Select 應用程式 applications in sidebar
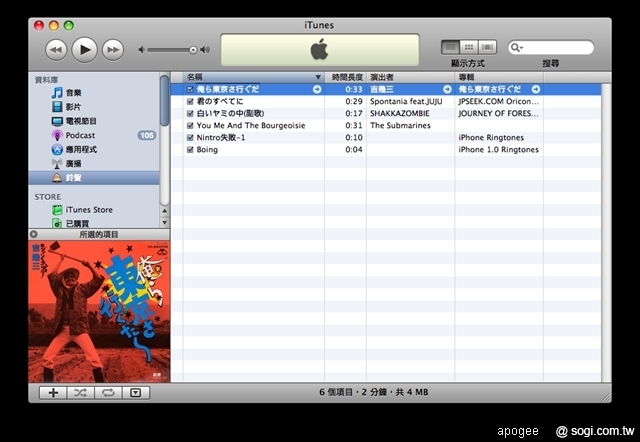The image size is (640, 442). (81, 149)
